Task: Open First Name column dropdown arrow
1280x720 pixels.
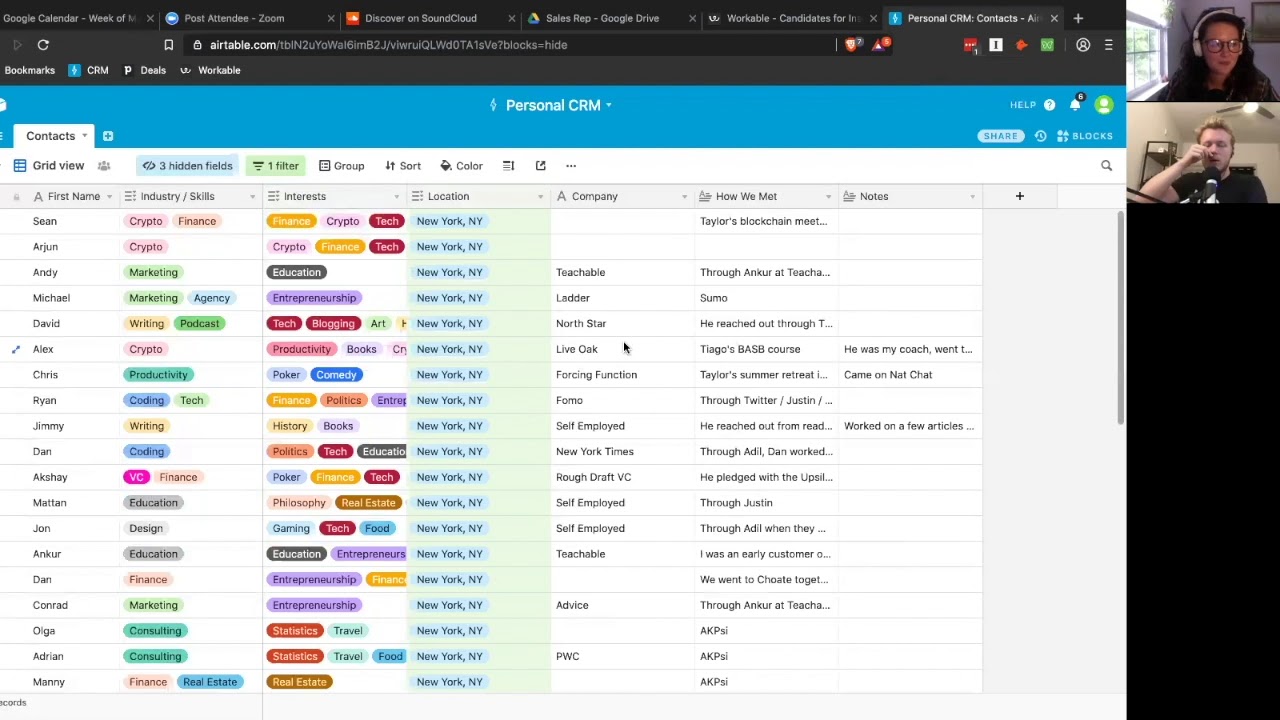Action: (109, 196)
